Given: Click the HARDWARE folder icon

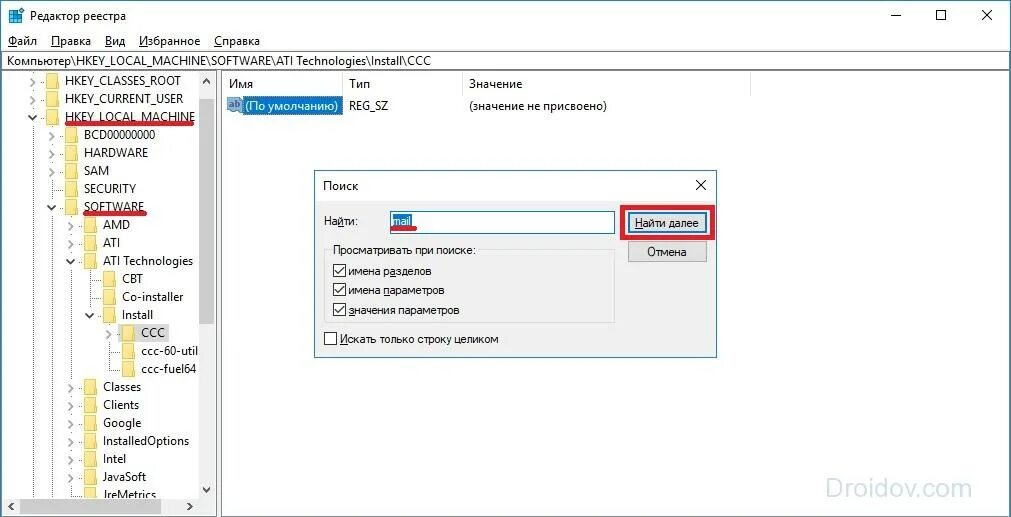Looking at the screenshot, I should tap(72, 153).
